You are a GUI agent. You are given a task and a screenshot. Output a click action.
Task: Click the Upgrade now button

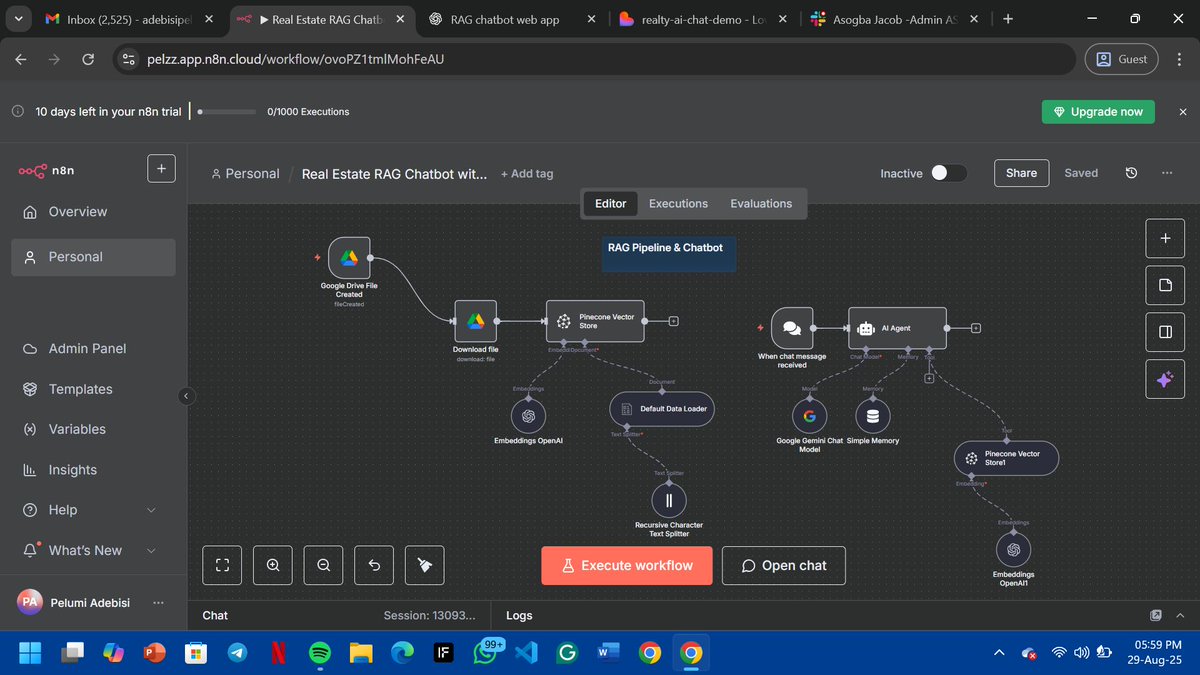[x=1098, y=112]
